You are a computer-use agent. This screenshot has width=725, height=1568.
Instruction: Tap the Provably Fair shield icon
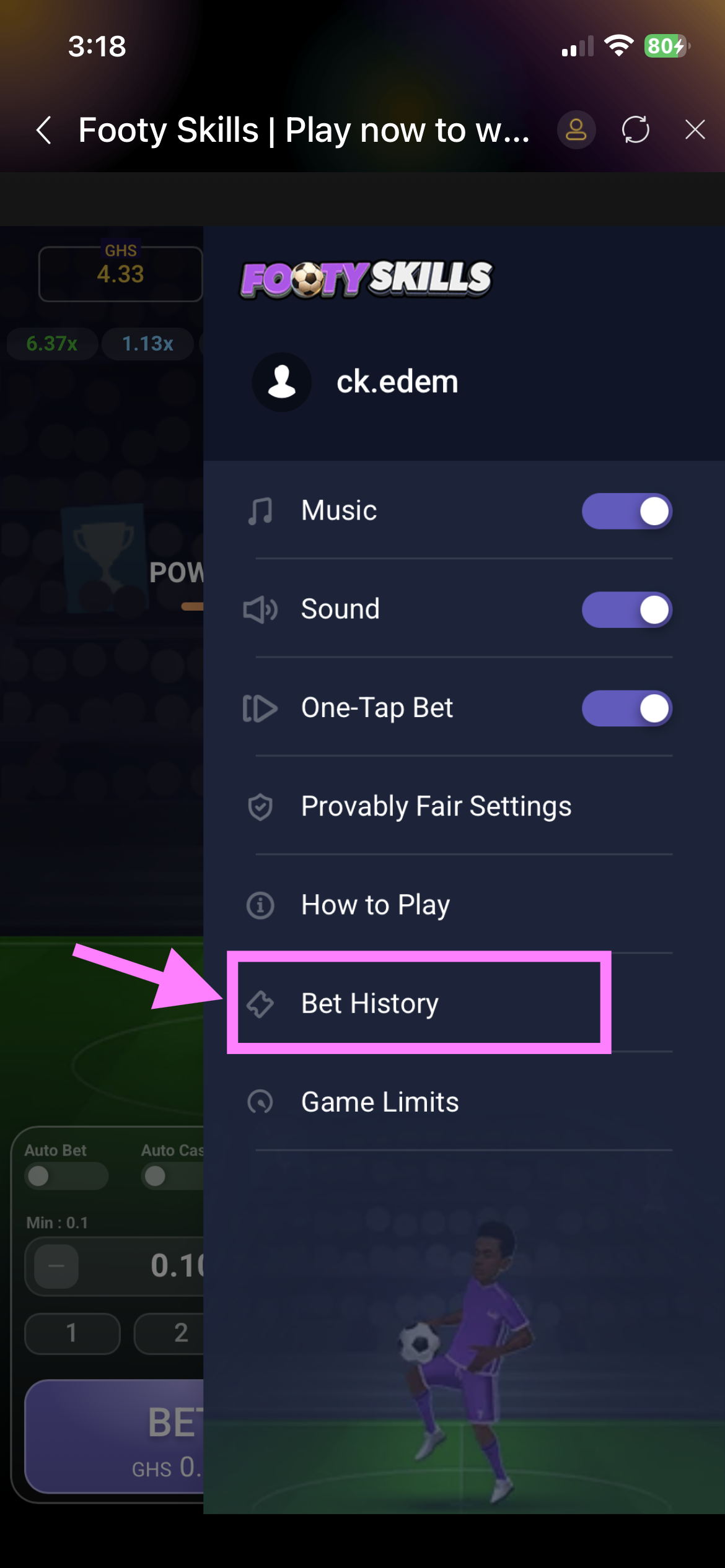click(260, 807)
